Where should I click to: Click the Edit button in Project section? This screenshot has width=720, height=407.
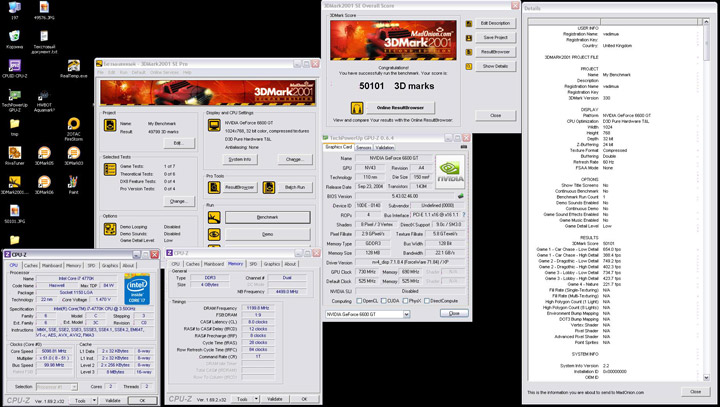(179, 143)
